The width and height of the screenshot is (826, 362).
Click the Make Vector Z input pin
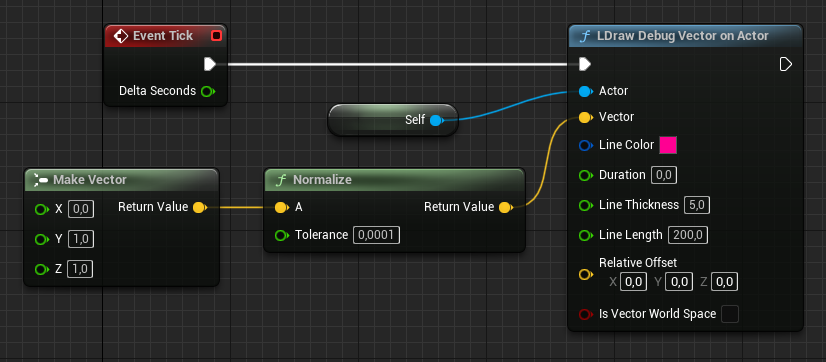pos(41,270)
